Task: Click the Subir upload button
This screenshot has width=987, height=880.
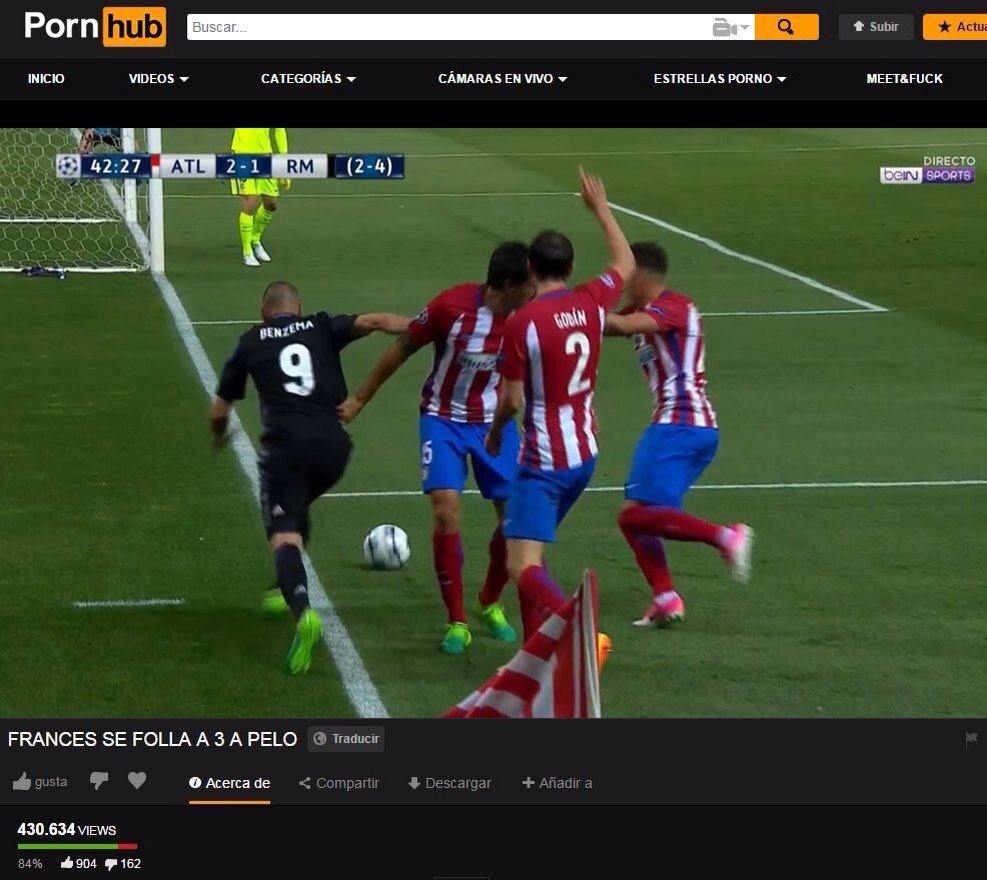Action: tap(876, 27)
